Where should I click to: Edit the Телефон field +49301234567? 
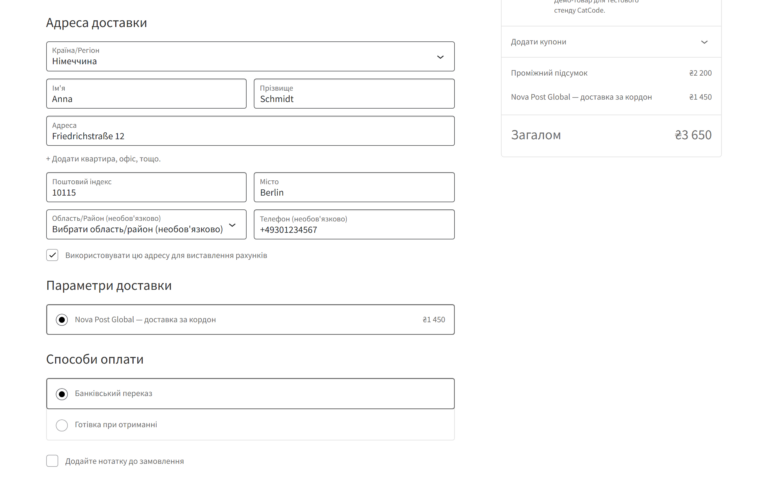point(354,224)
